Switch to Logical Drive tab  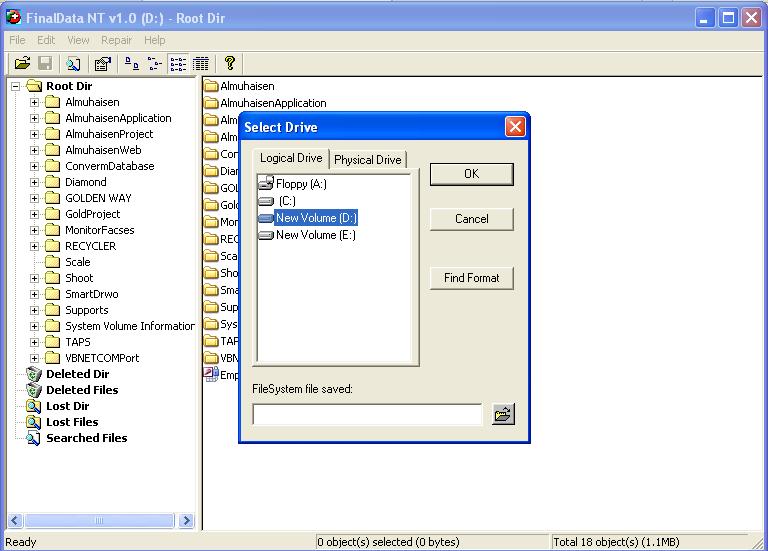(x=291, y=158)
